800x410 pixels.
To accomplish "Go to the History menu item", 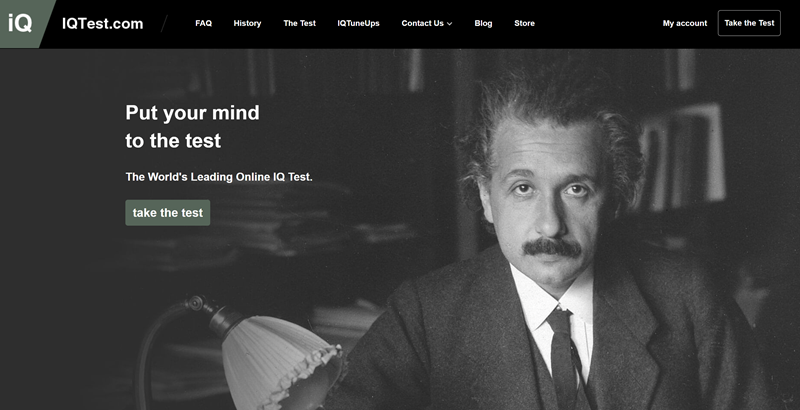I will point(247,23).
